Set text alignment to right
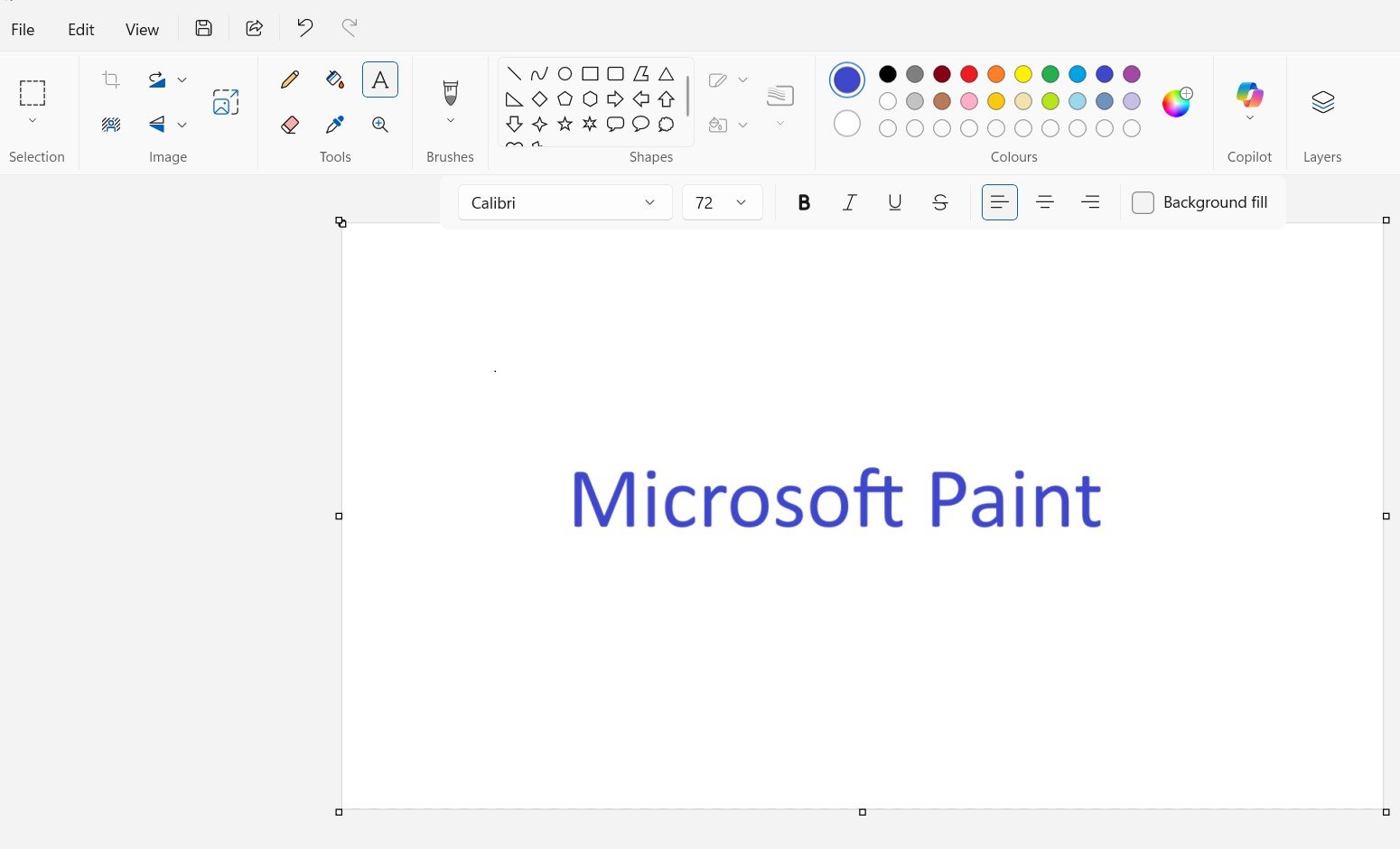1400x849 pixels. pyautogui.click(x=1090, y=202)
